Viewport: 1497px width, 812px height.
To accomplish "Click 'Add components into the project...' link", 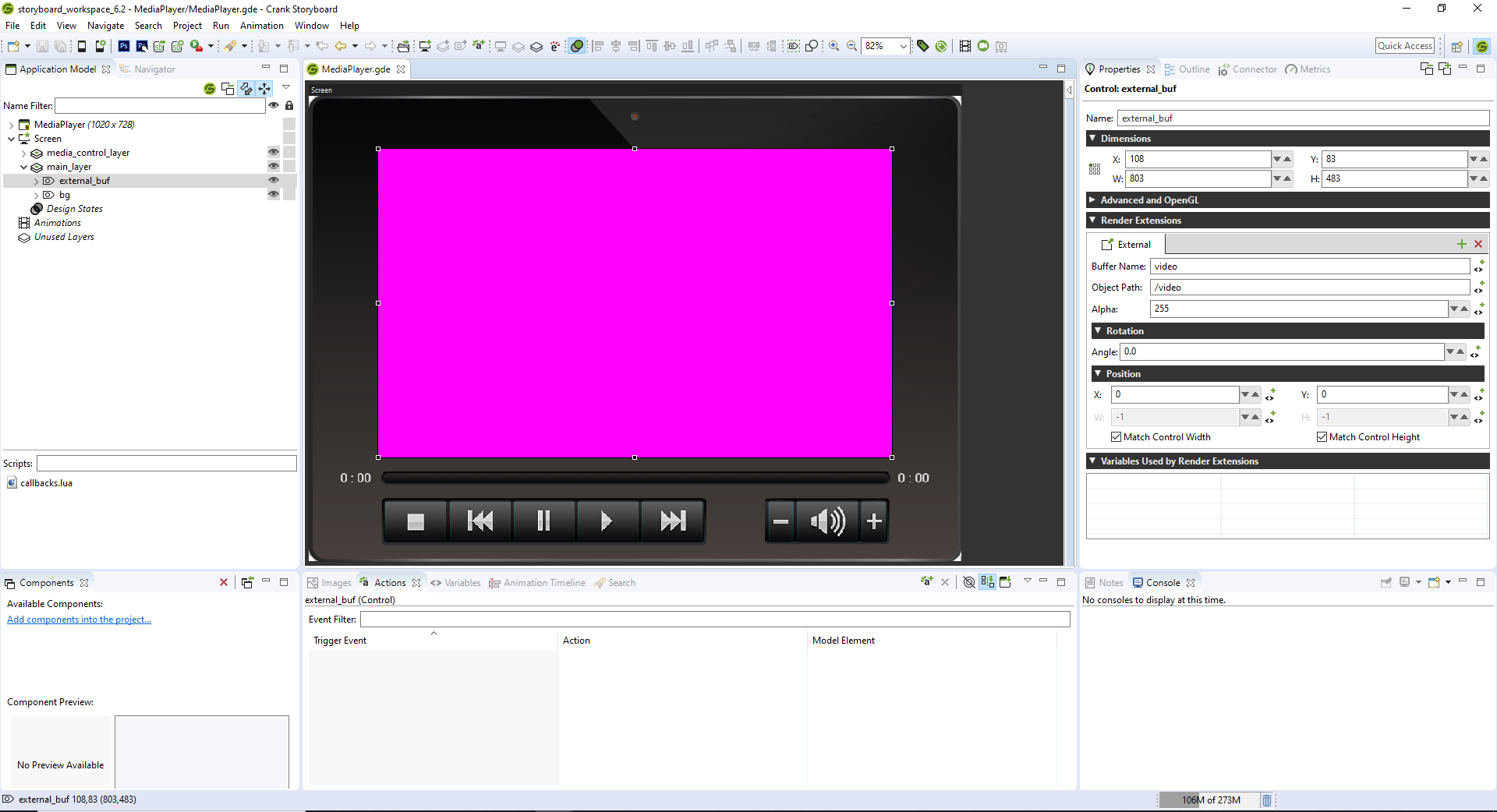I will [x=79, y=620].
